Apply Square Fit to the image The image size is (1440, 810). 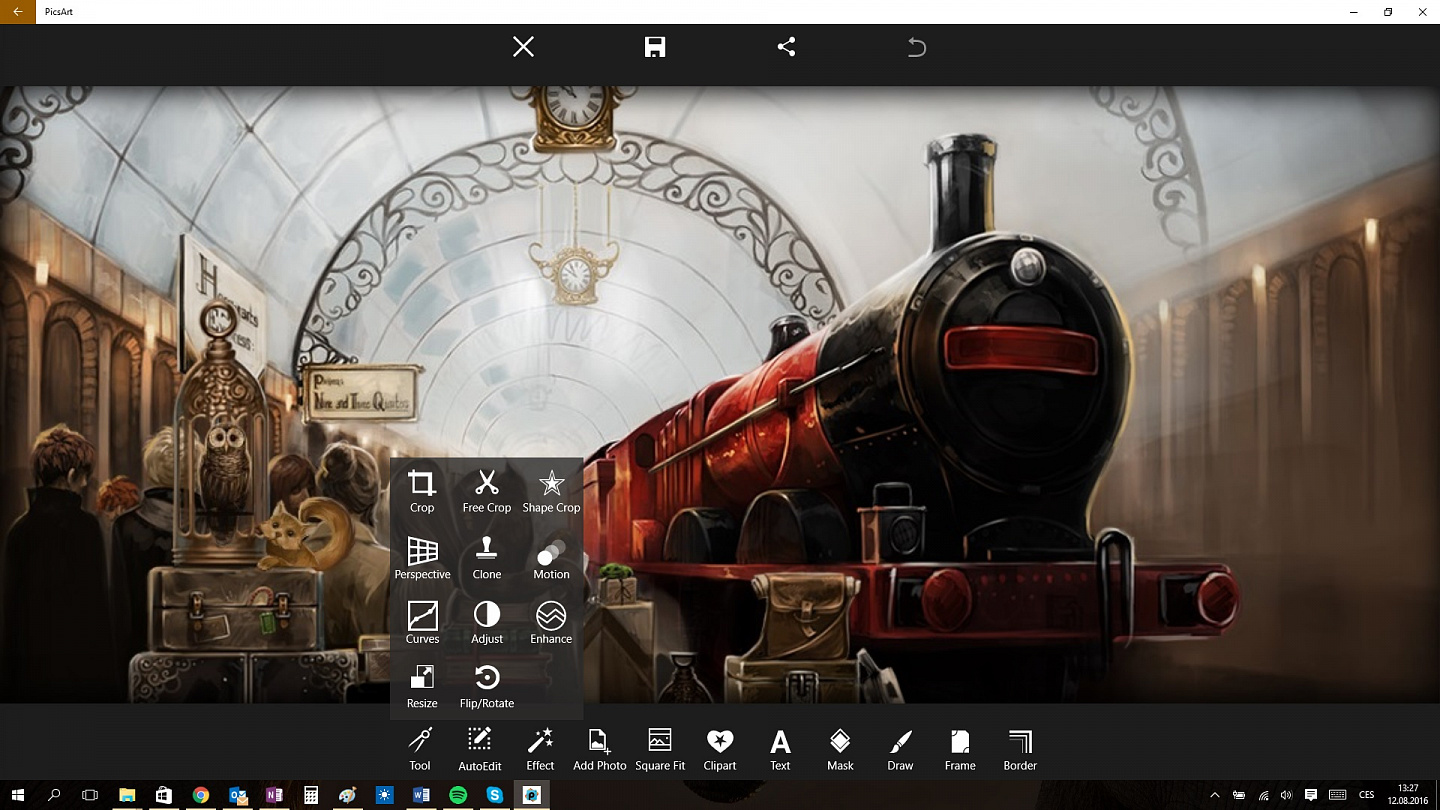(660, 750)
